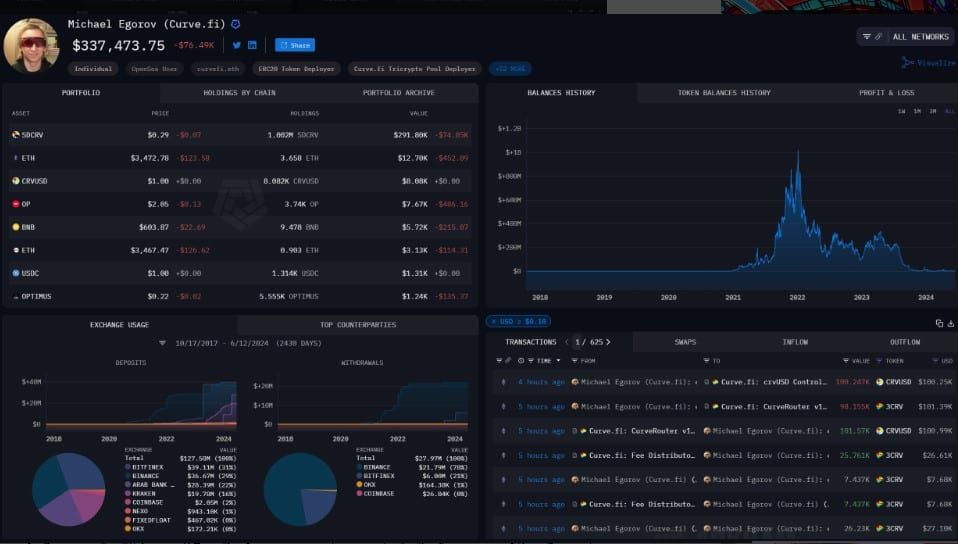This screenshot has width=958, height=544.
Task: Click the SDCRV value $291.80K
Action: pyautogui.click(x=411, y=135)
